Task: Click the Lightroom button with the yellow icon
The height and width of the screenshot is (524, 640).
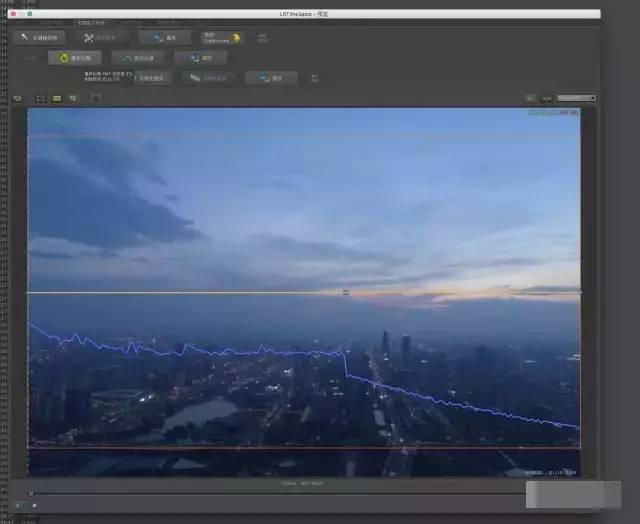Action: [x=222, y=37]
